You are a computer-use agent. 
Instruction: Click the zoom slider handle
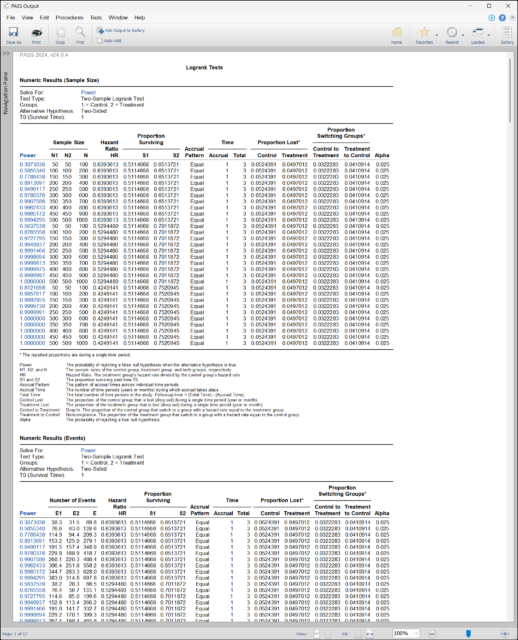469,633
